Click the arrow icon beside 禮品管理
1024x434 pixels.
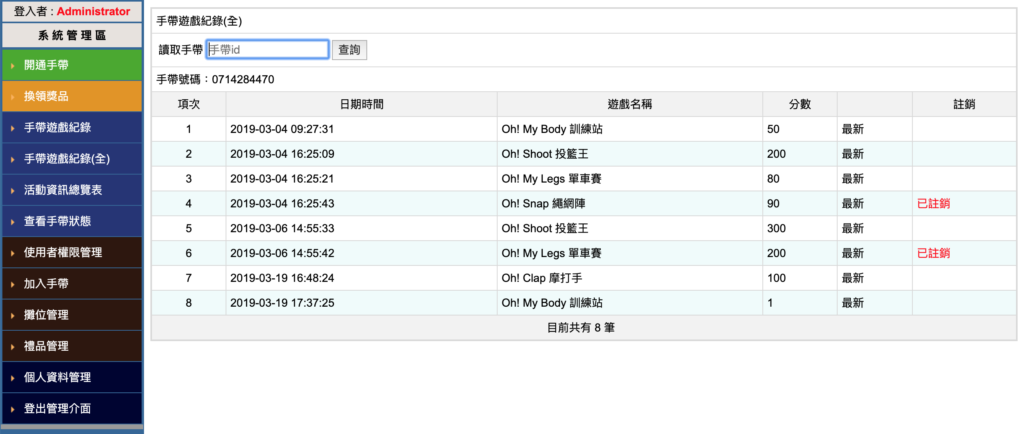(x=12, y=347)
